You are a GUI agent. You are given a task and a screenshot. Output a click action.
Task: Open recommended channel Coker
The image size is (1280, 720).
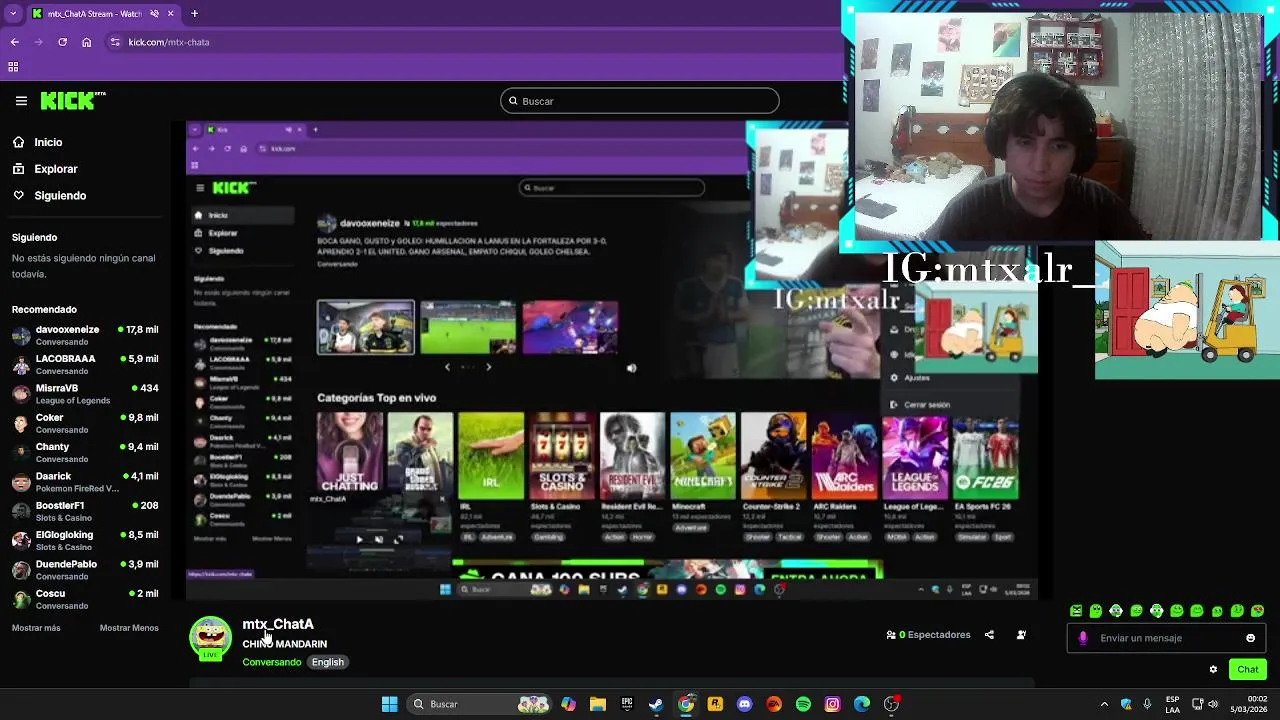click(x=85, y=423)
